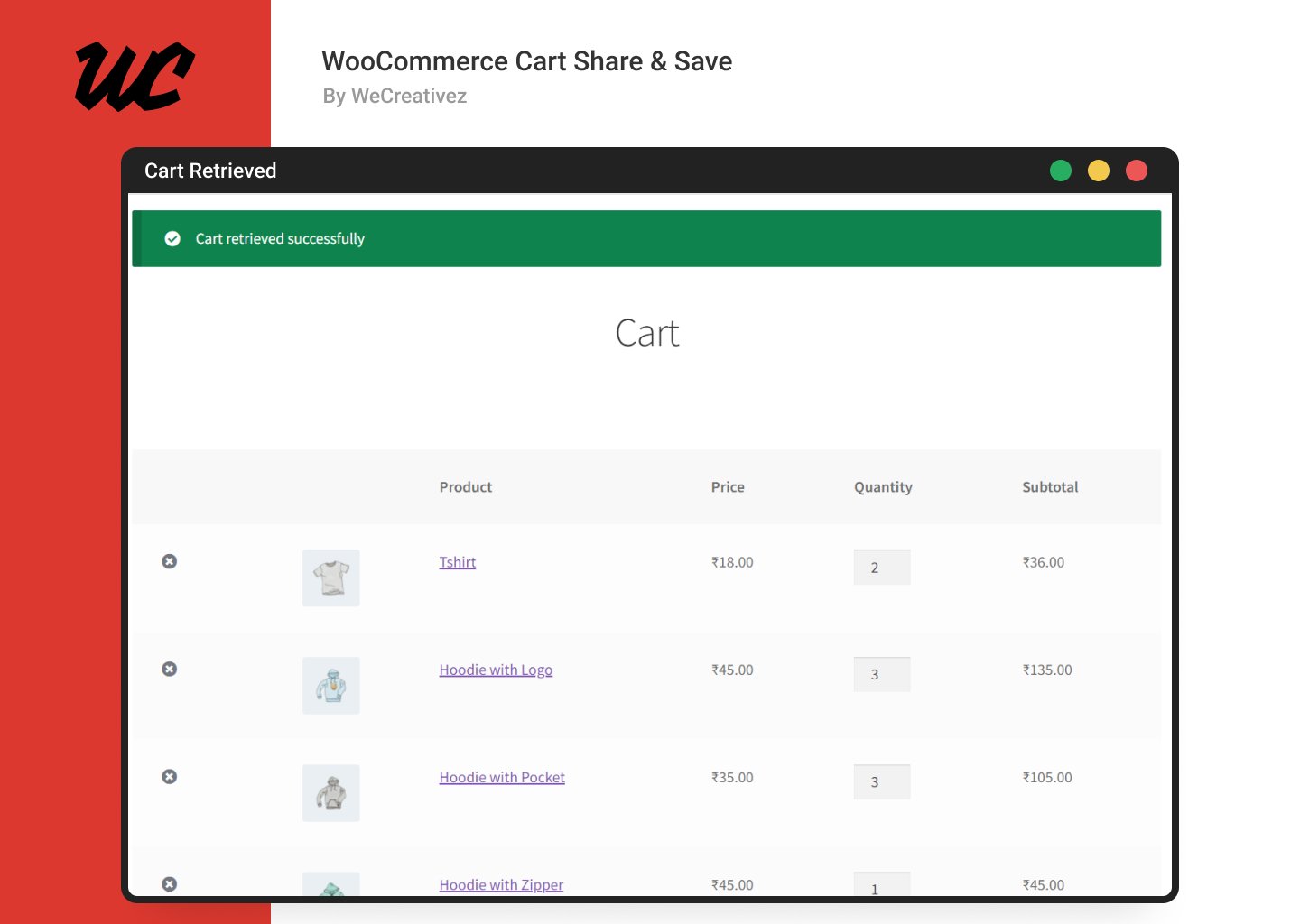Open the Hoodie with Logo link

coord(496,670)
